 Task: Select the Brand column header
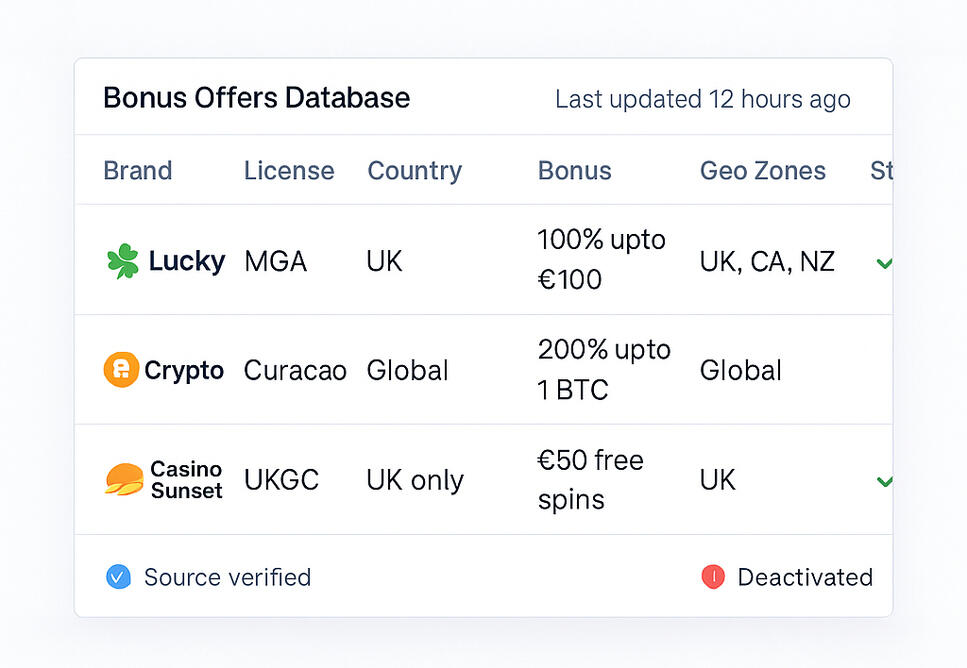pyautogui.click(x=138, y=171)
